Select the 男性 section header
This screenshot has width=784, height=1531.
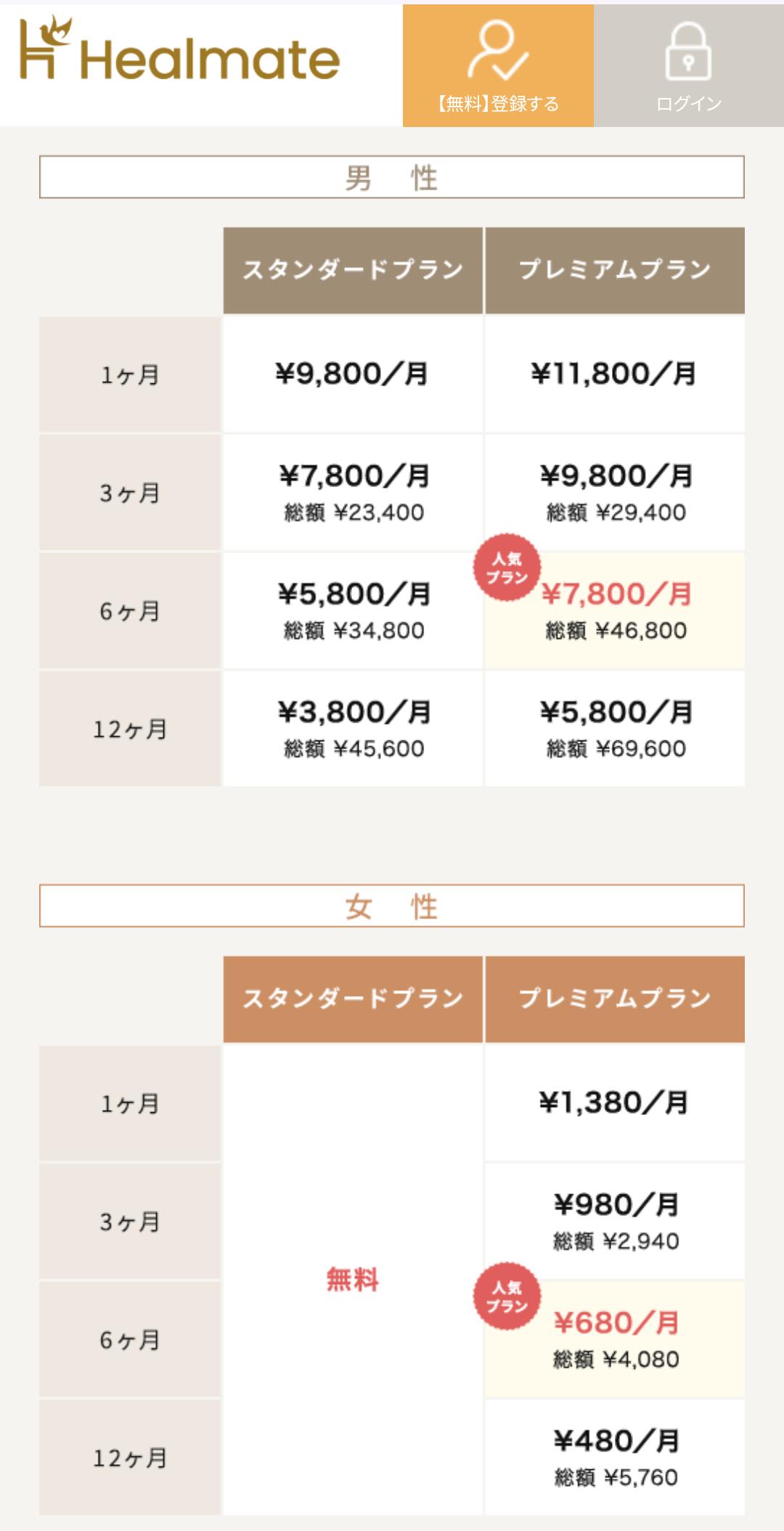[x=391, y=177]
